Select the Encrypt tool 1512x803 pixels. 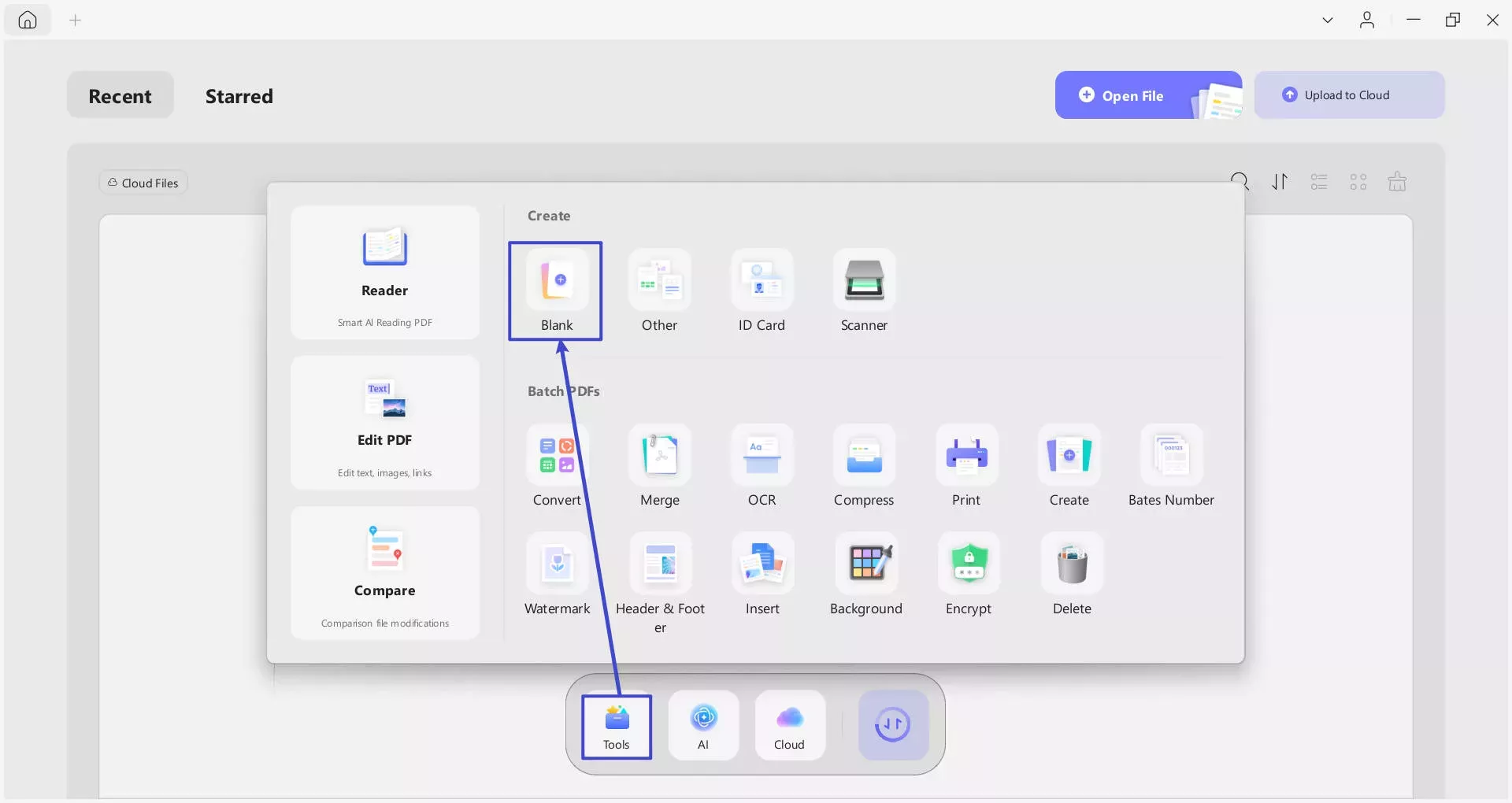point(968,573)
